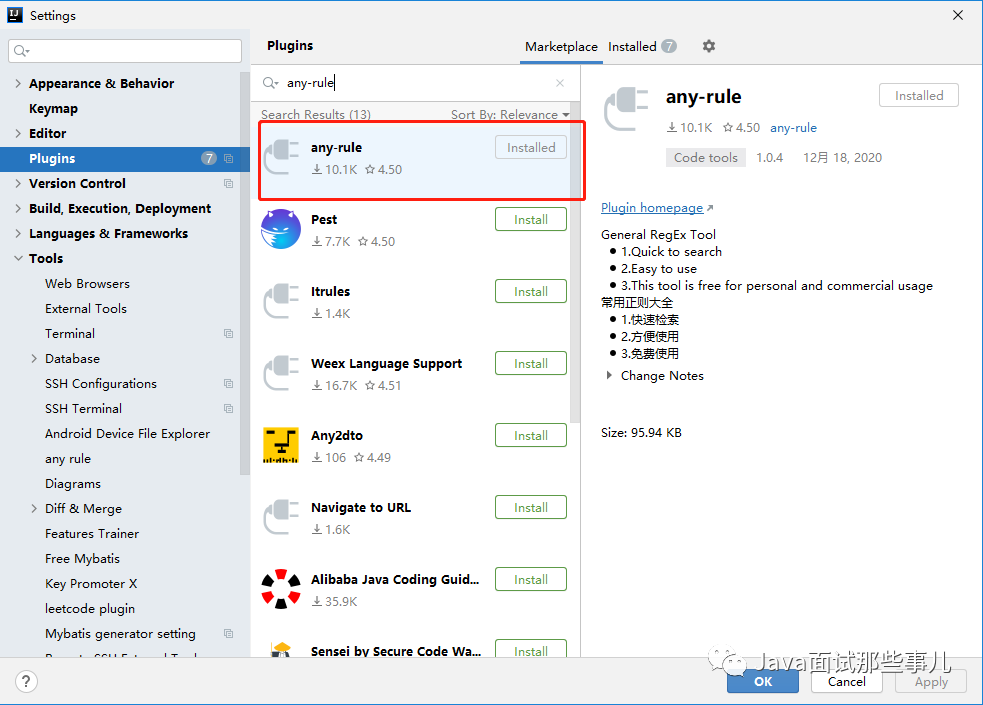Click IntelliJ IDEA logo in title bar
Screen dimensions: 983x705
pyautogui.click(x=15, y=15)
